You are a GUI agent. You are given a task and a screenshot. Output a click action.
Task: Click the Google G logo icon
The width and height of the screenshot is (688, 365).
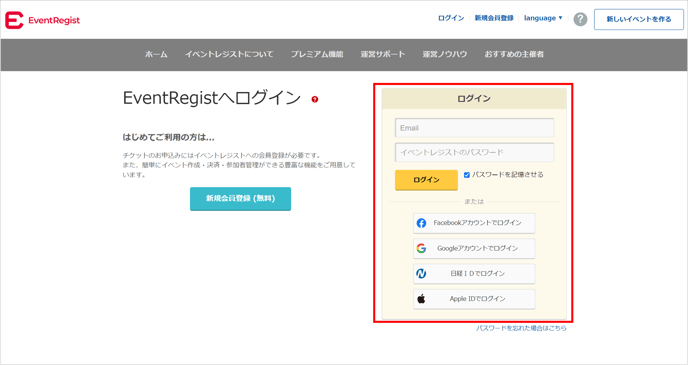(421, 248)
